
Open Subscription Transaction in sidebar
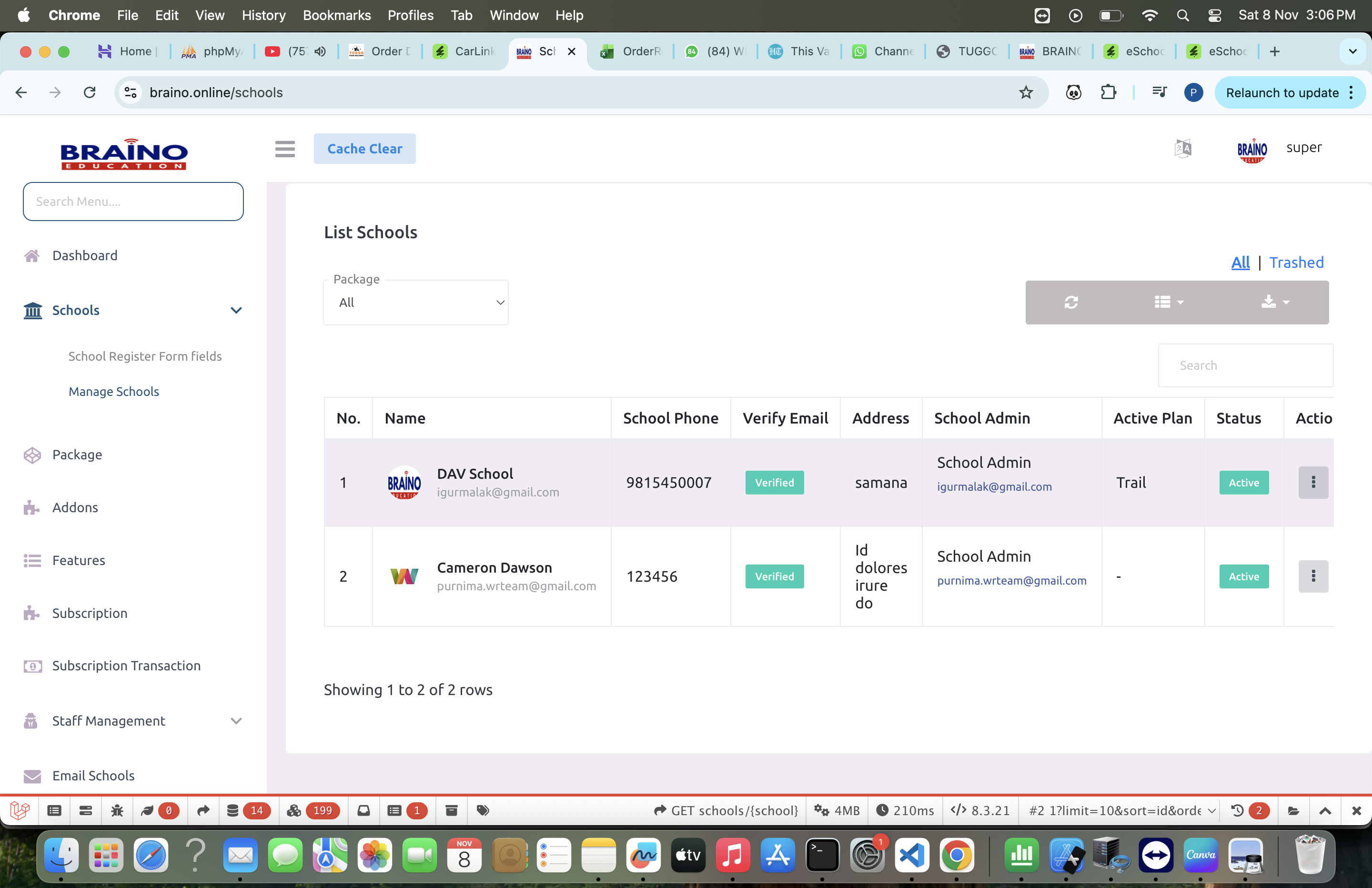[126, 666]
